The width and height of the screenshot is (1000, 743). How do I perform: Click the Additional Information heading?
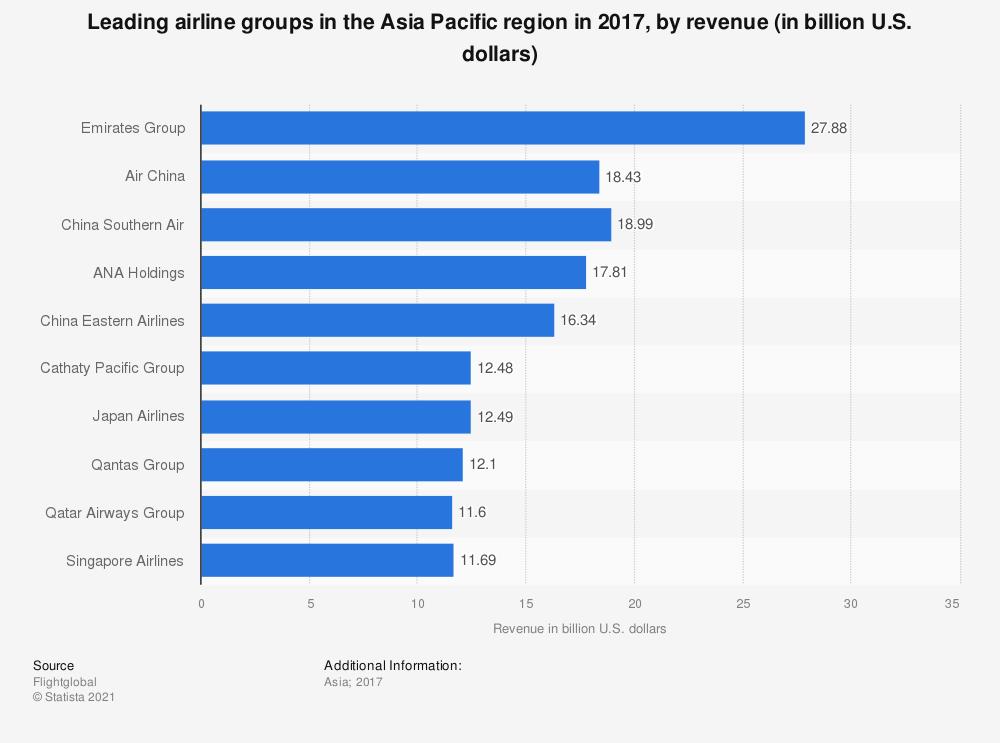[392, 665]
